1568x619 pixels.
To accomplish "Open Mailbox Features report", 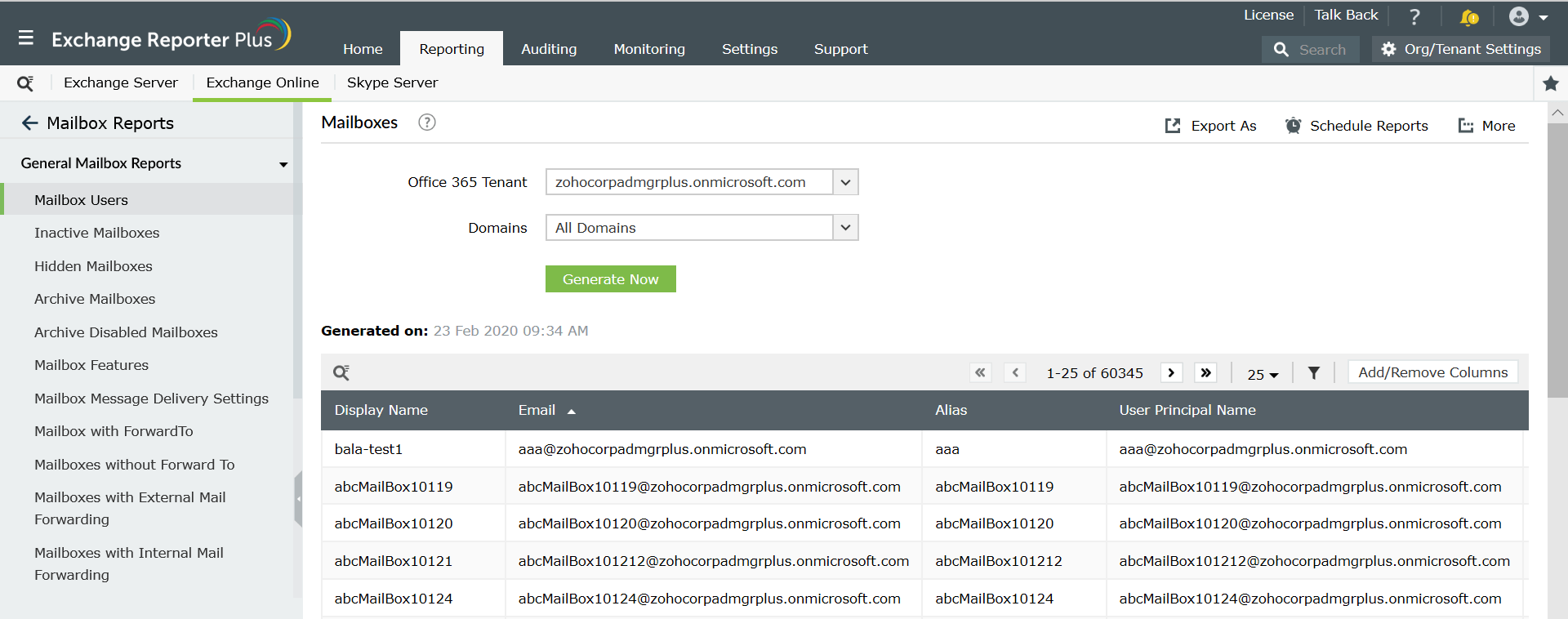I will click(91, 365).
